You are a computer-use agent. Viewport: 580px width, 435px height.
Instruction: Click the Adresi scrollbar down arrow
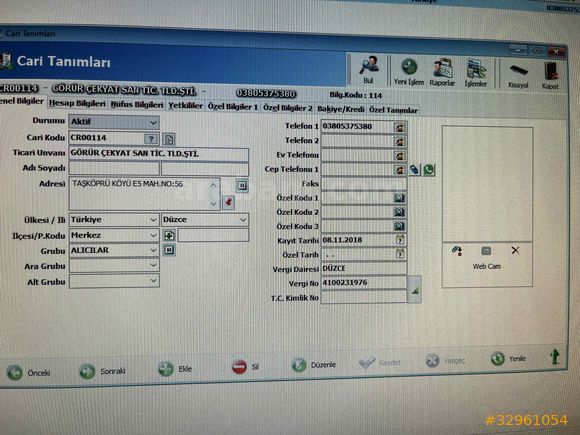tap(213, 204)
